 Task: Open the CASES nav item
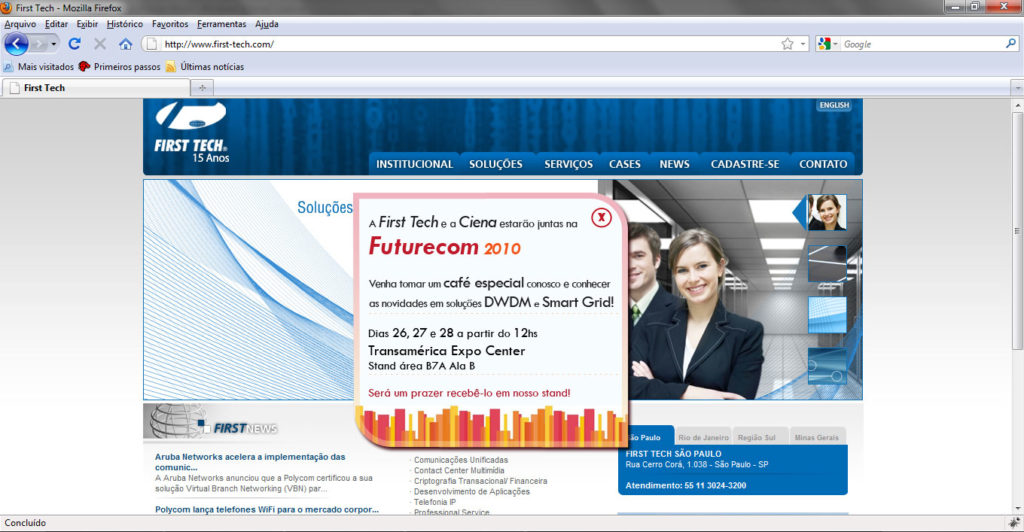tap(624, 164)
